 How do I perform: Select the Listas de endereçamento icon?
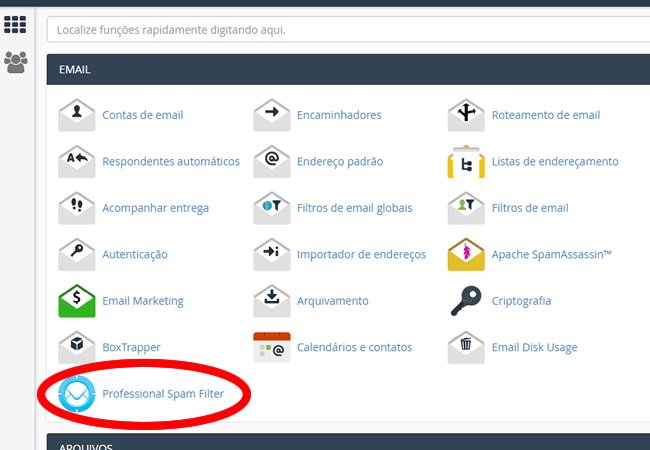[x=466, y=161]
